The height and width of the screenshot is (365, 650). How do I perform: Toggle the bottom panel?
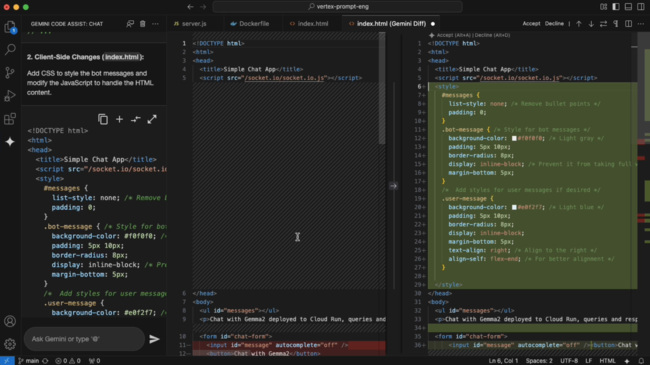(x=628, y=7)
